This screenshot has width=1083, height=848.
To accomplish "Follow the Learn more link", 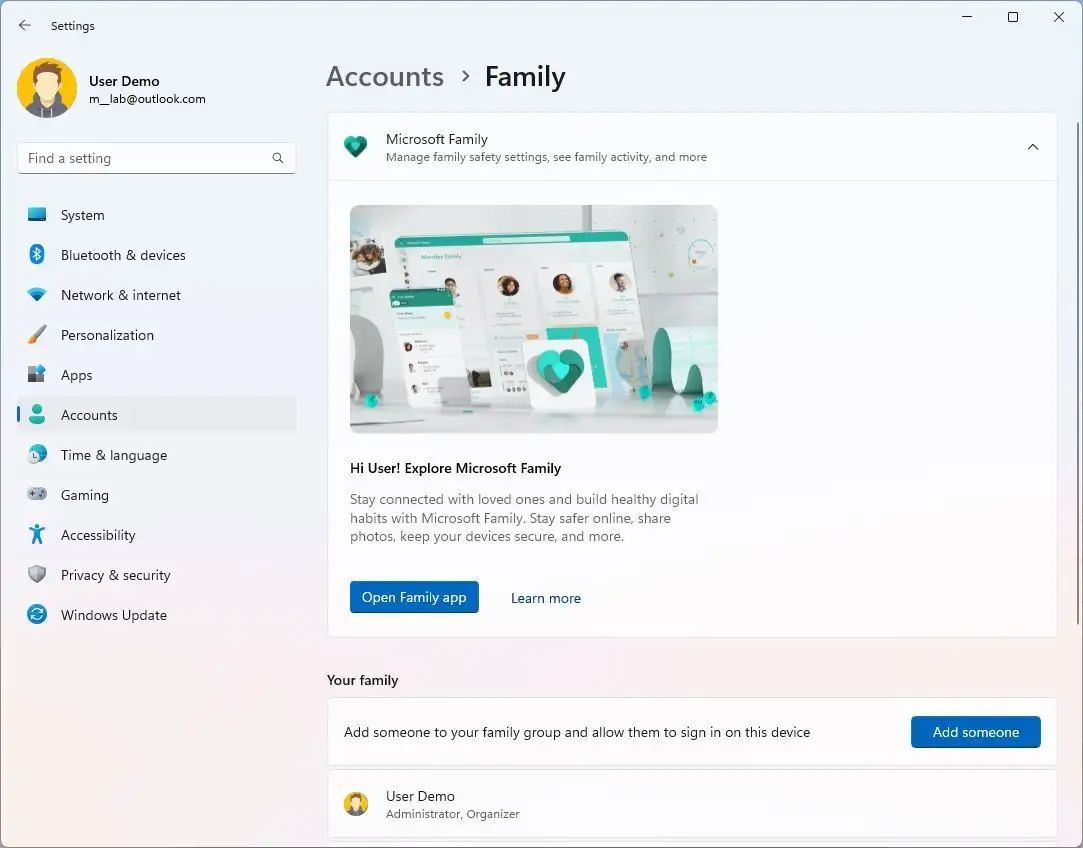I will pyautogui.click(x=545, y=598).
